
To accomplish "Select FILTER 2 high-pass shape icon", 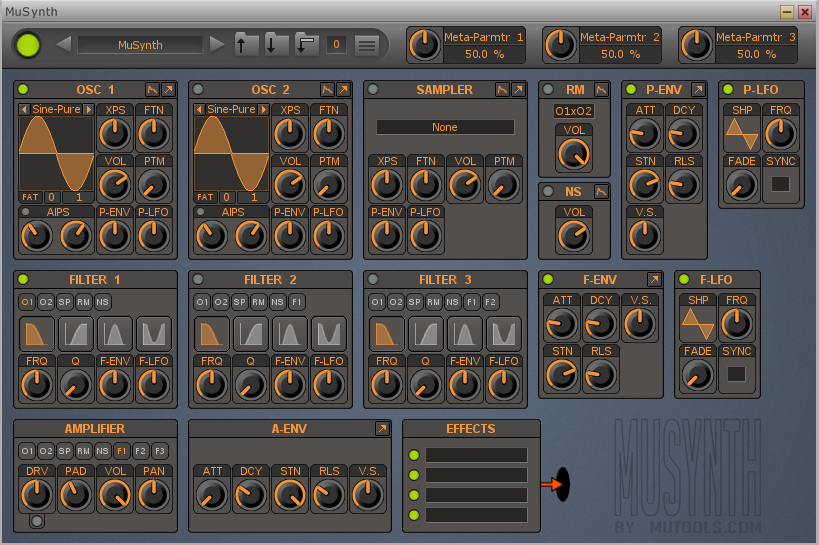I will coord(251,333).
